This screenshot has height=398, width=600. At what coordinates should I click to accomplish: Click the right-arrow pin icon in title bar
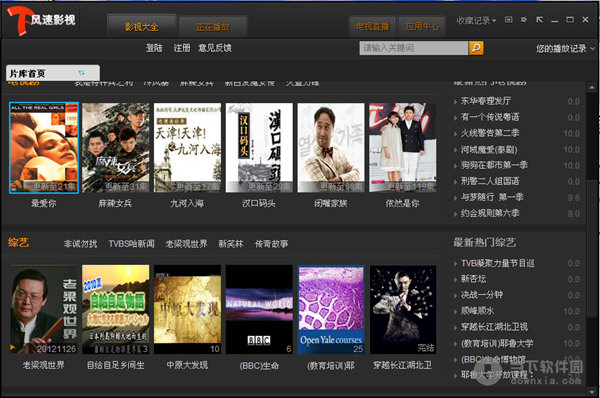[524, 20]
